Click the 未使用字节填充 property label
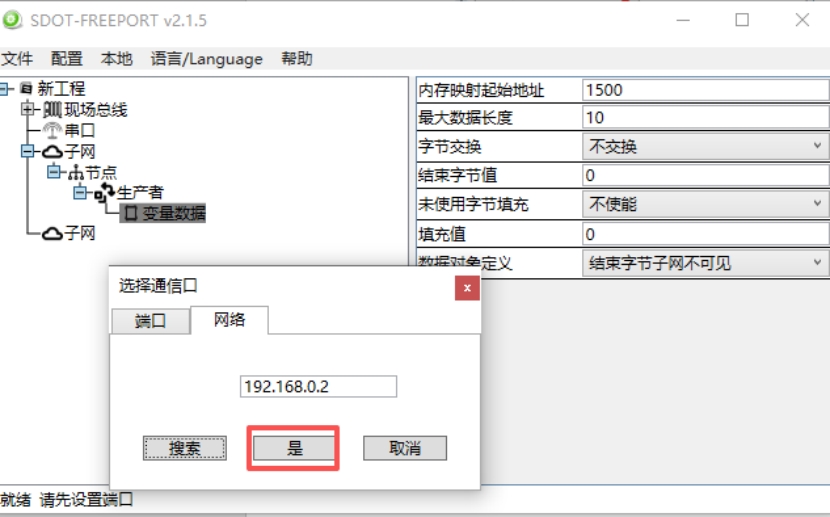This screenshot has width=830, height=517. tap(473, 204)
